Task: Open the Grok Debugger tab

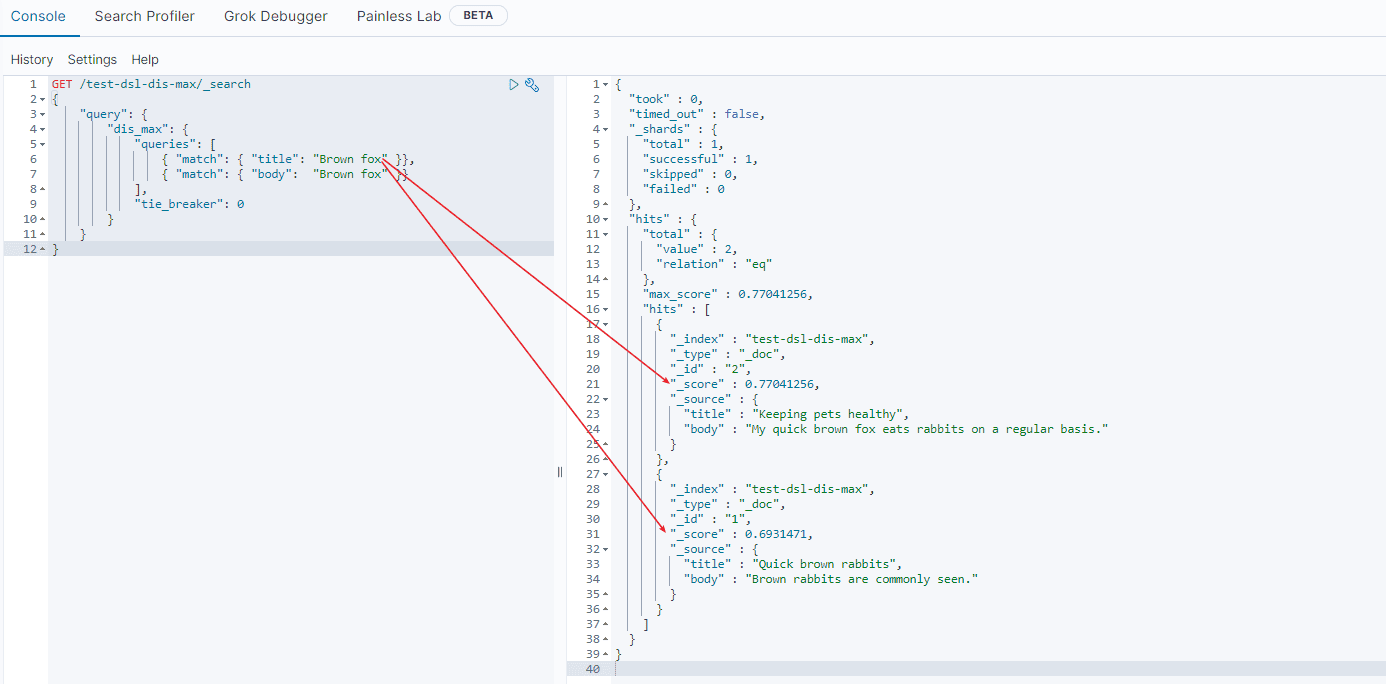Action: tap(276, 16)
